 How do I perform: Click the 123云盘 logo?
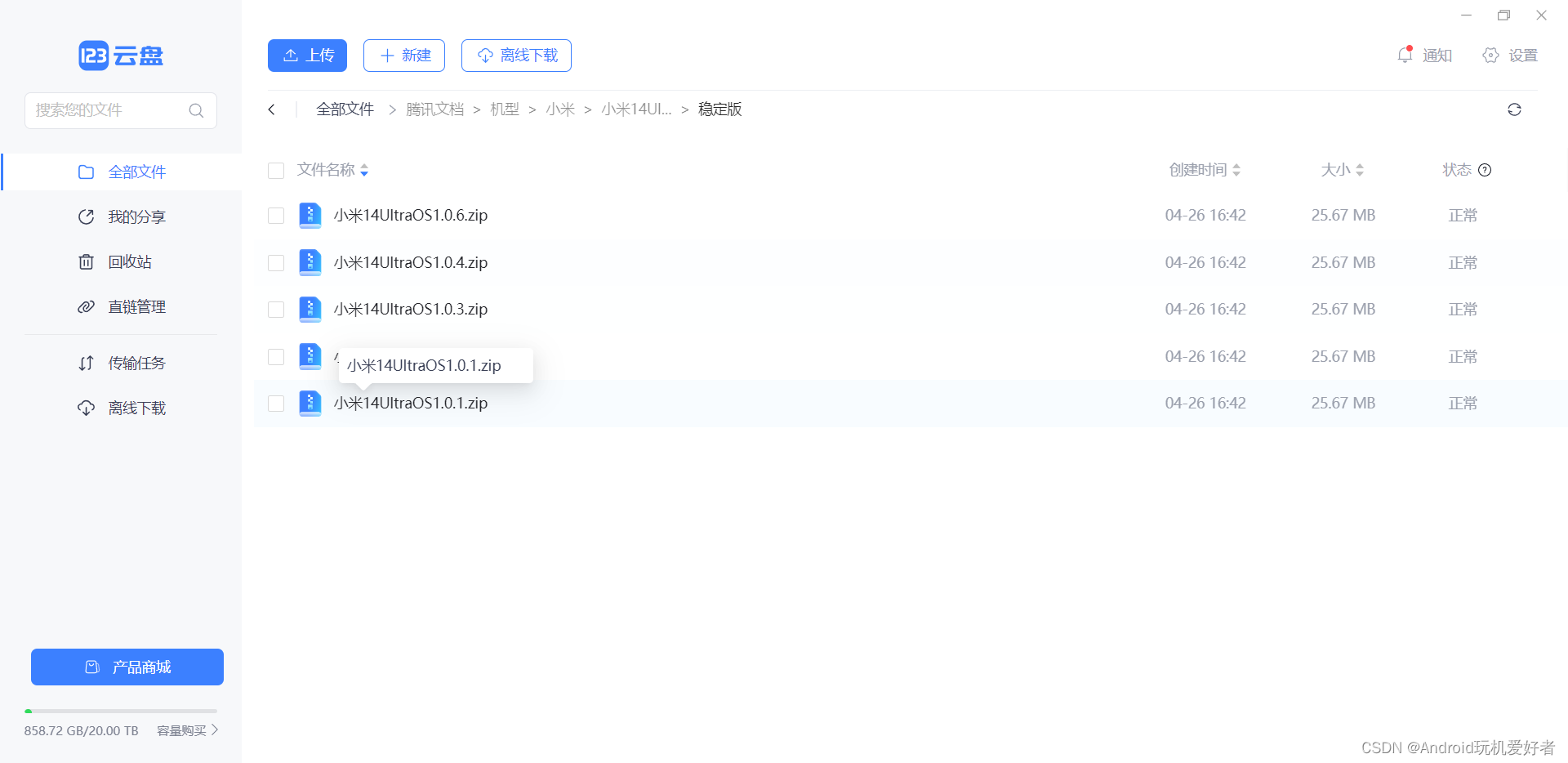tap(121, 56)
